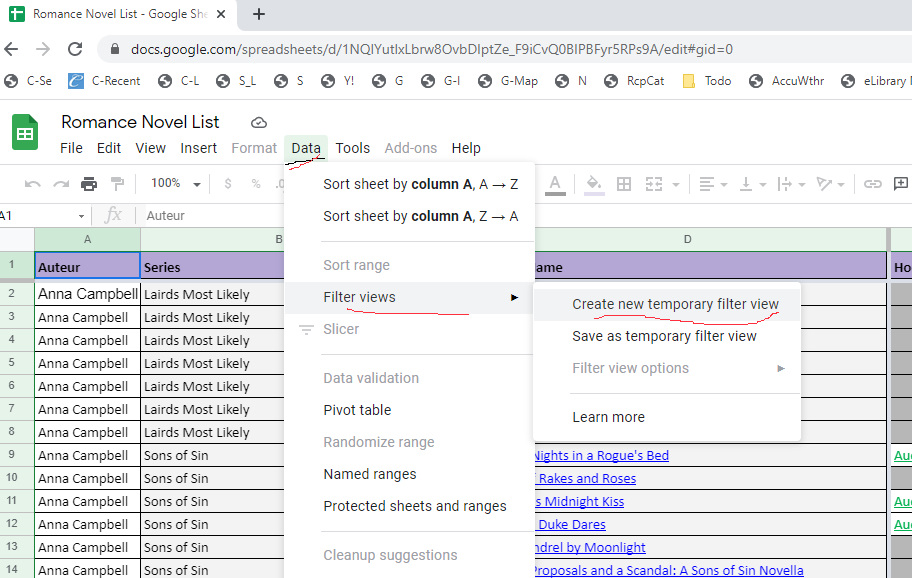
Task: Select the paint format roller icon
Action: 117,184
